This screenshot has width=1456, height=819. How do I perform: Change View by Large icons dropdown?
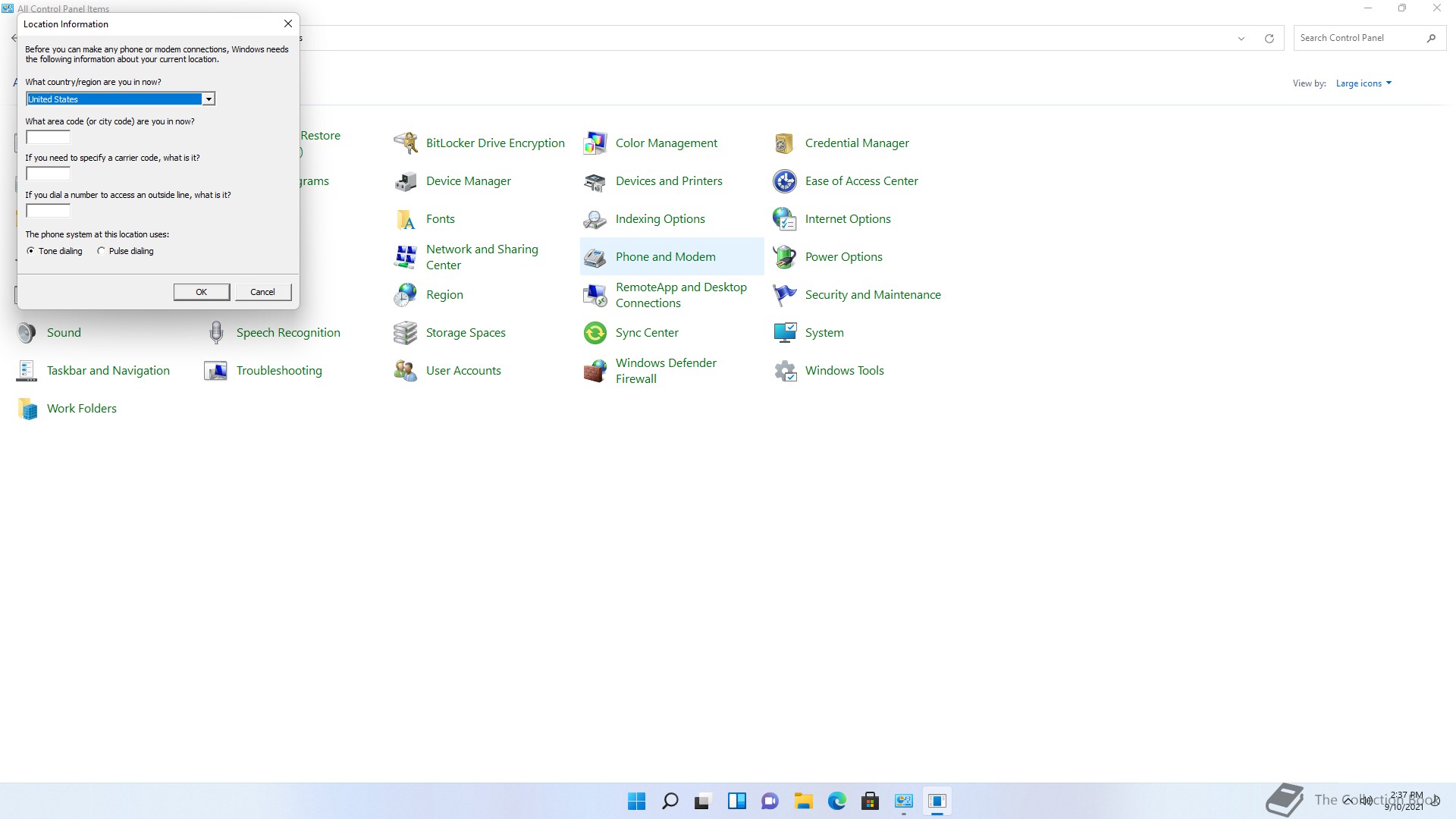[1363, 83]
